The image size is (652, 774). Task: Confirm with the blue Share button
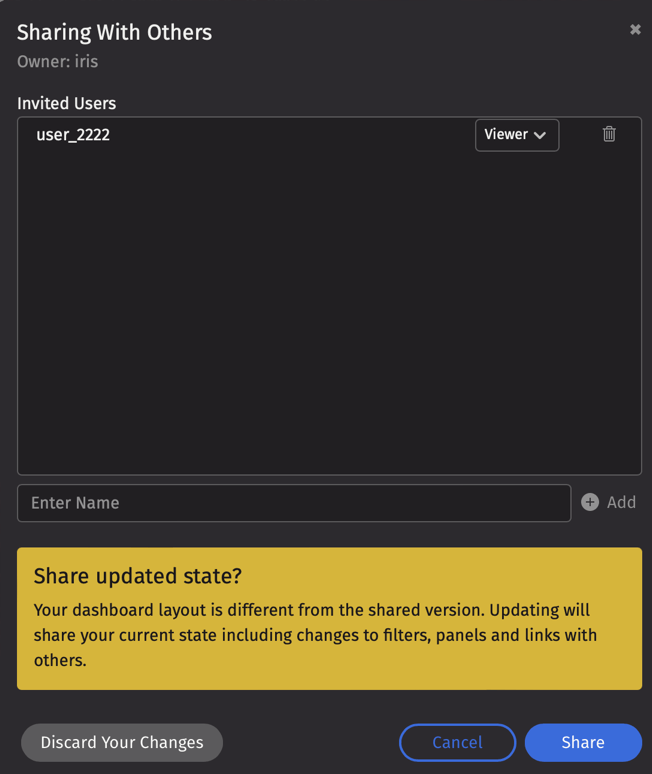[583, 742]
